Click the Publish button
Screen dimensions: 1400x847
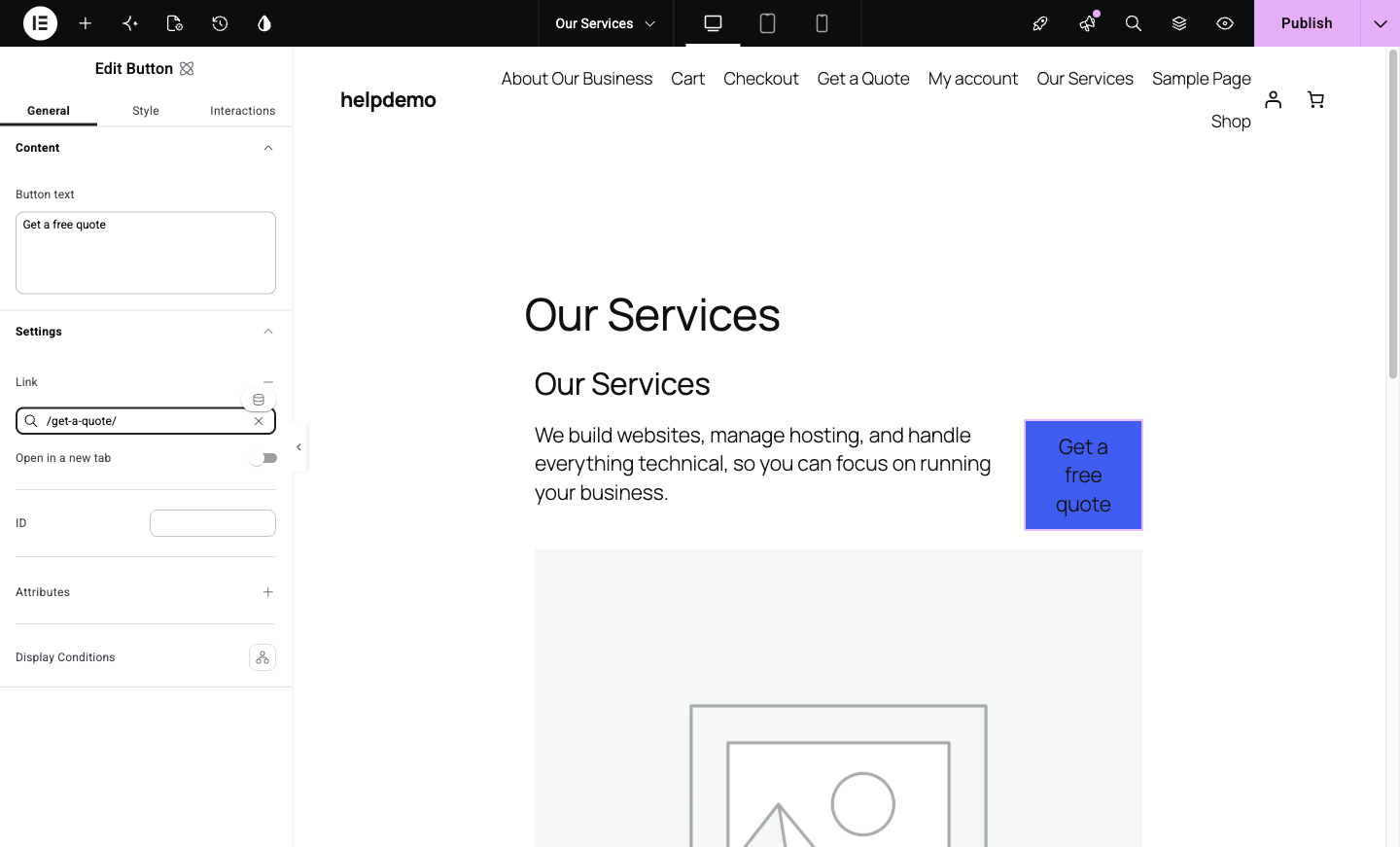[x=1307, y=23]
